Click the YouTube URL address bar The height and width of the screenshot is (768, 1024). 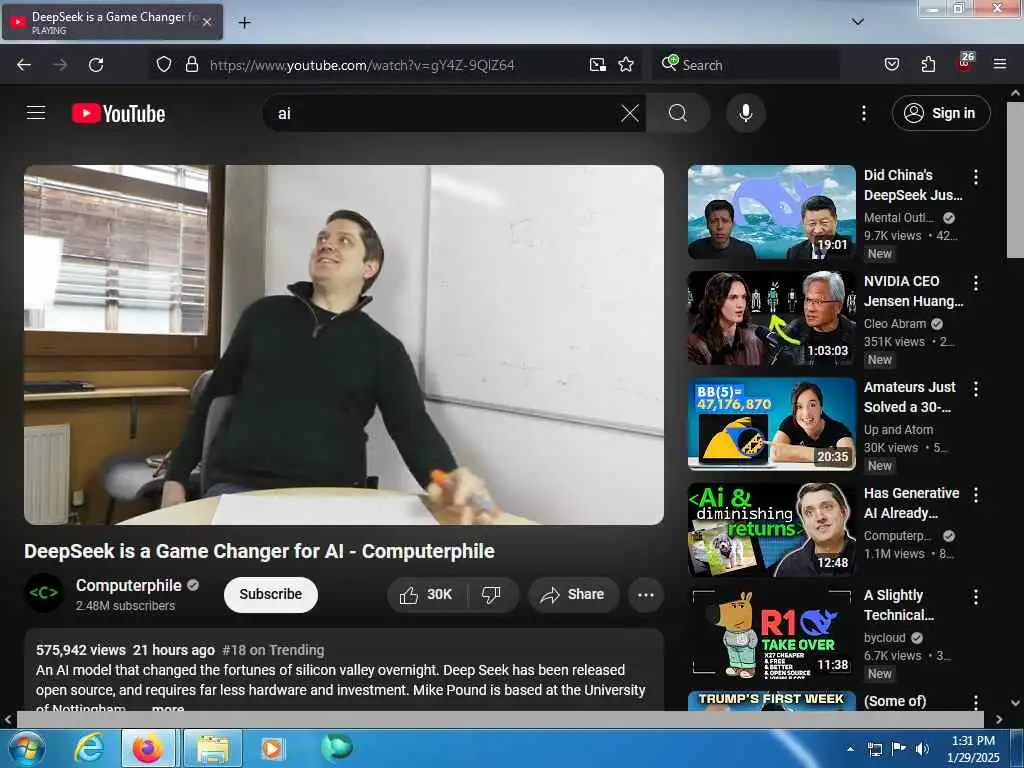pyautogui.click(x=362, y=65)
